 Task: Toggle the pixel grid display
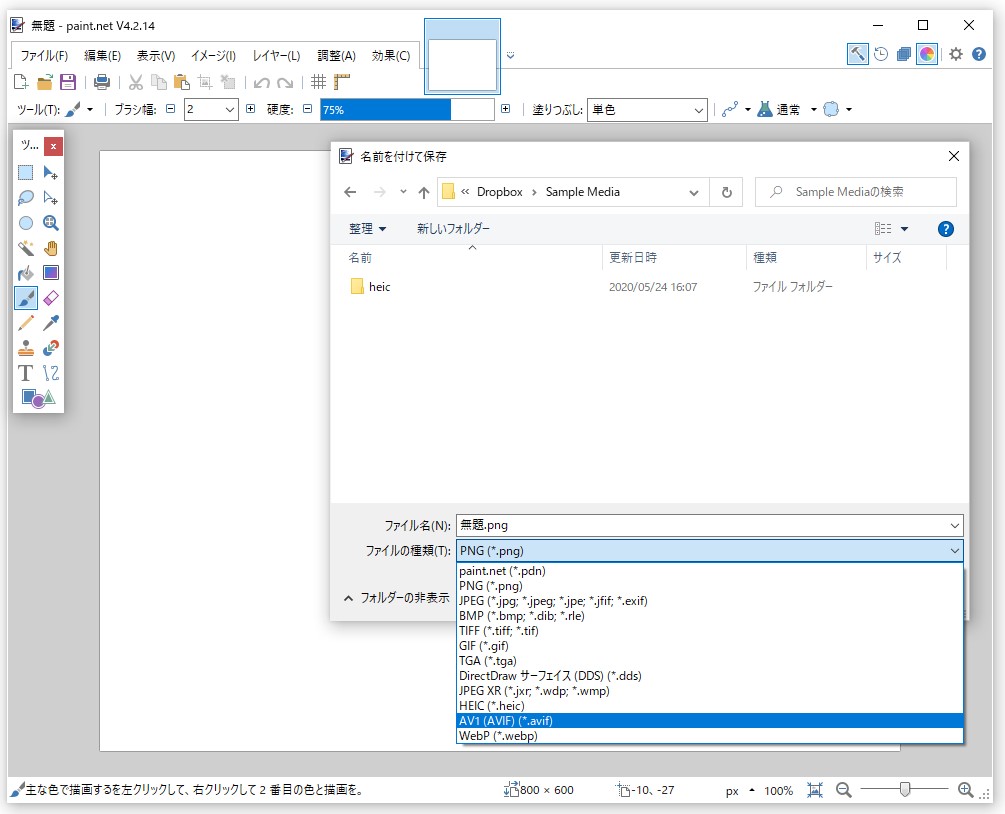click(x=319, y=82)
